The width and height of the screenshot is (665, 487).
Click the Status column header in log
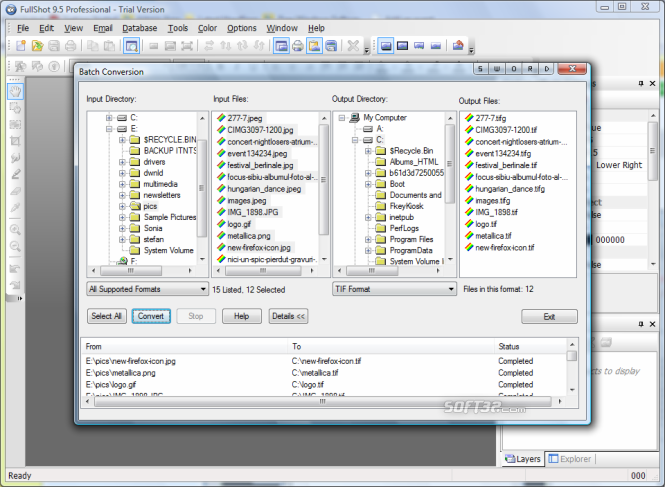coord(530,347)
